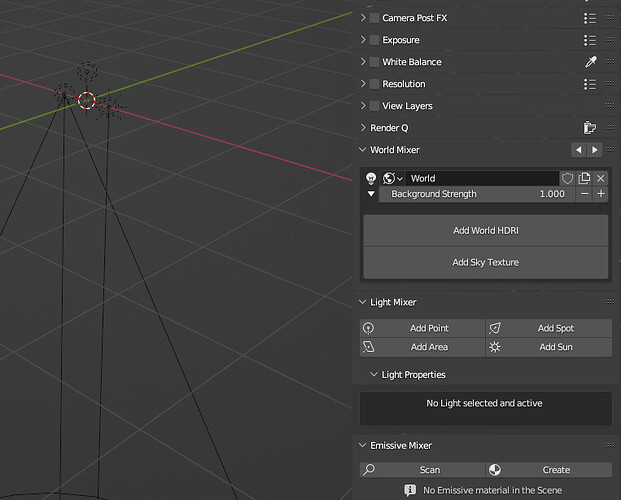The height and width of the screenshot is (500, 621).
Task: Click the 'No Emissive material in the Scene' message
Action: [492, 490]
